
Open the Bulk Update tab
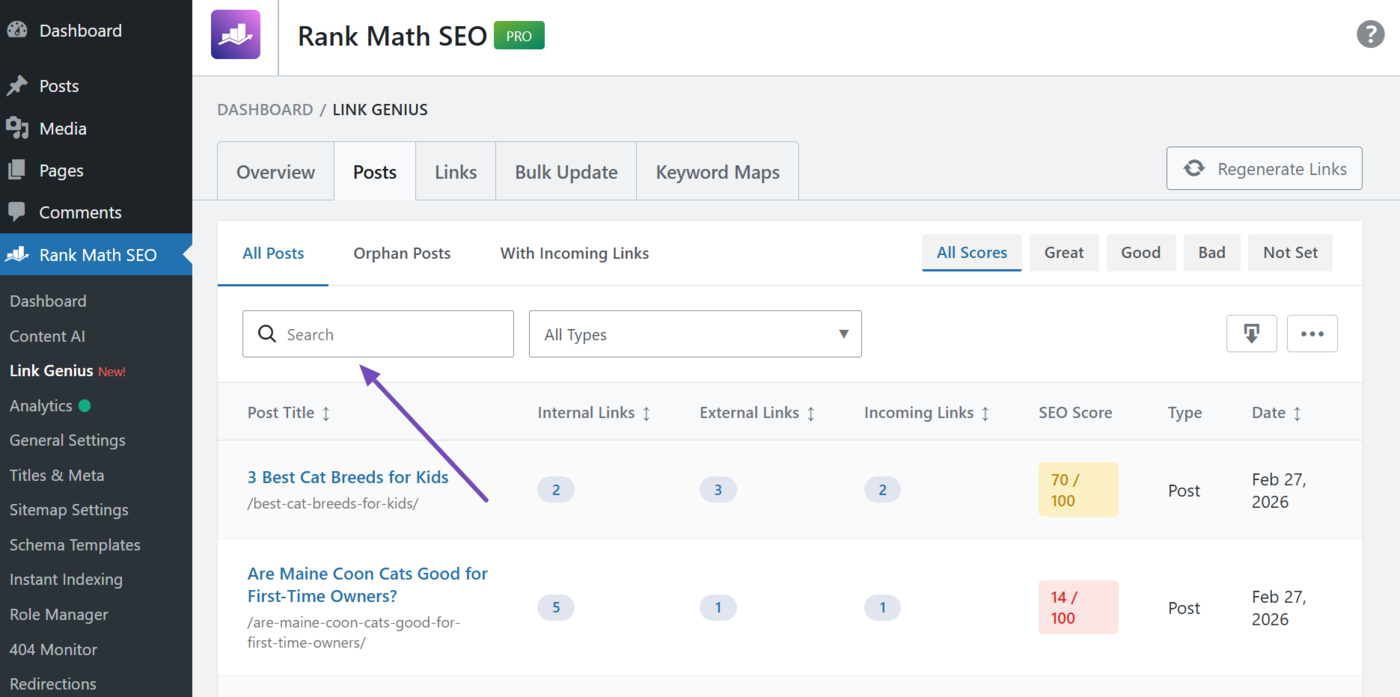566,172
